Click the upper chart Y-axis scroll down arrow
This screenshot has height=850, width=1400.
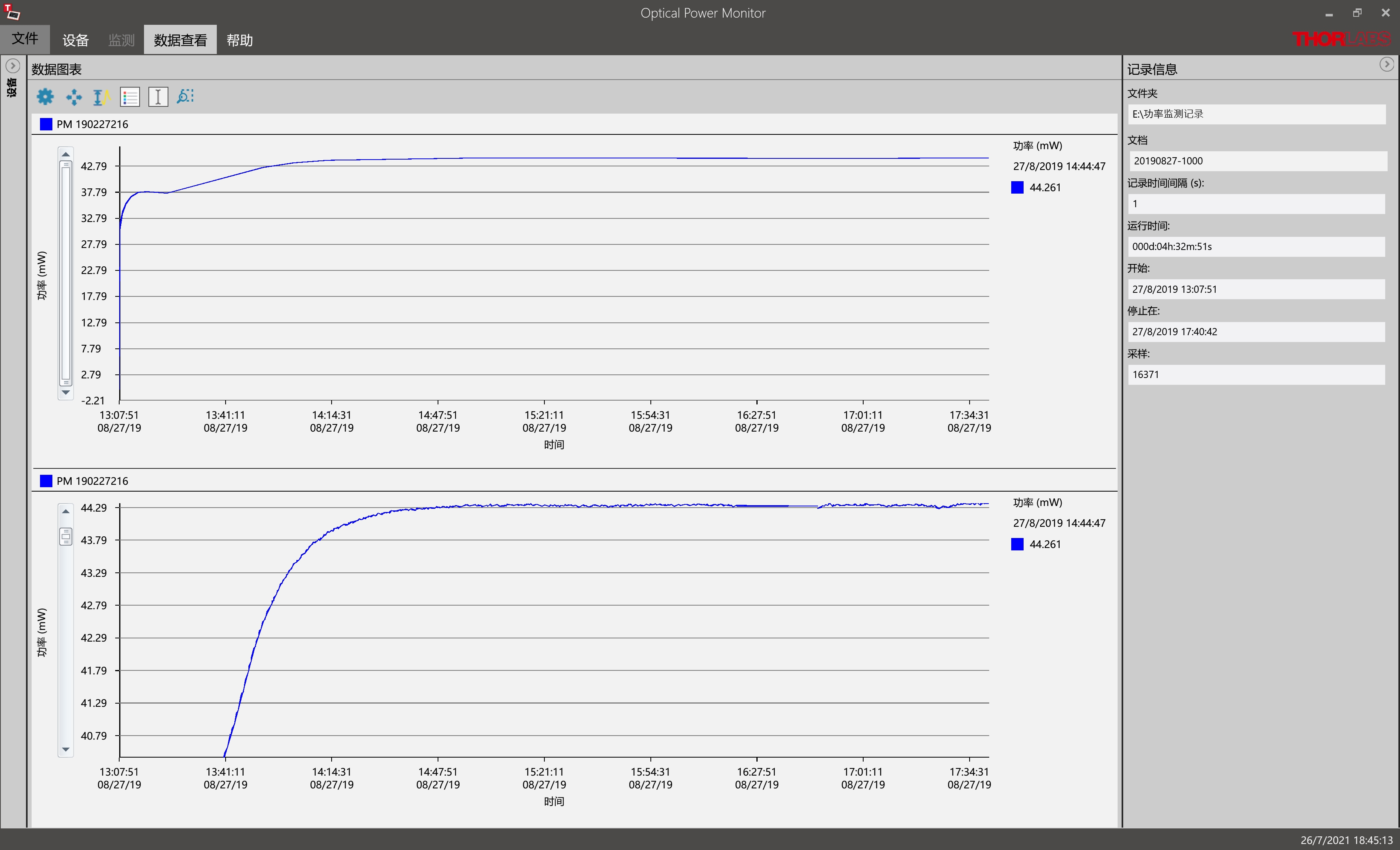66,393
